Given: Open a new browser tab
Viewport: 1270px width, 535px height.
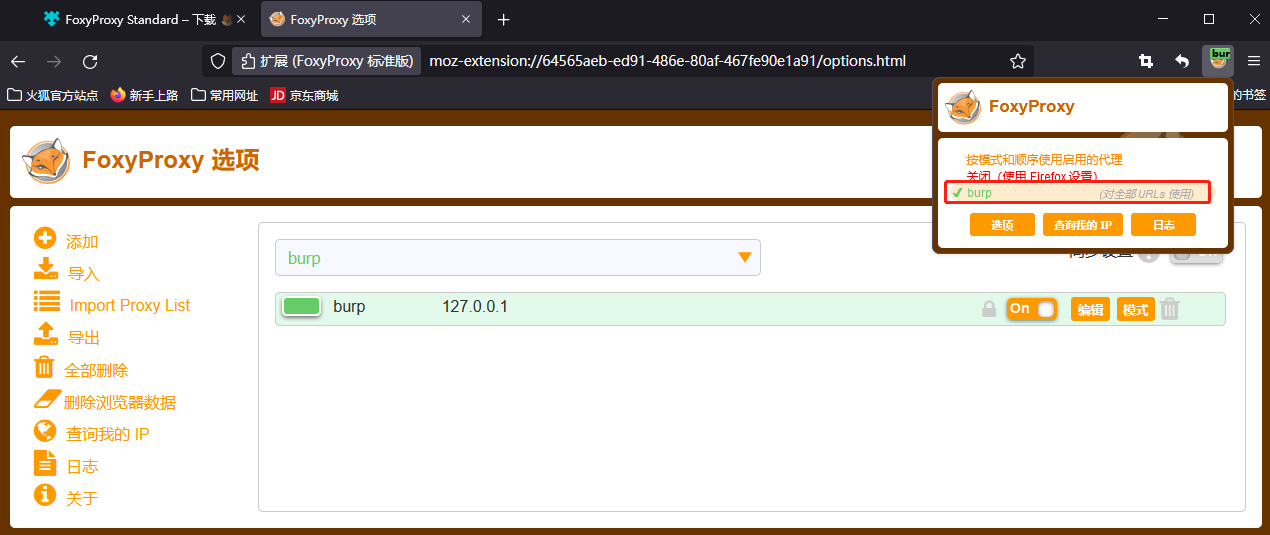Looking at the screenshot, I should pos(503,20).
